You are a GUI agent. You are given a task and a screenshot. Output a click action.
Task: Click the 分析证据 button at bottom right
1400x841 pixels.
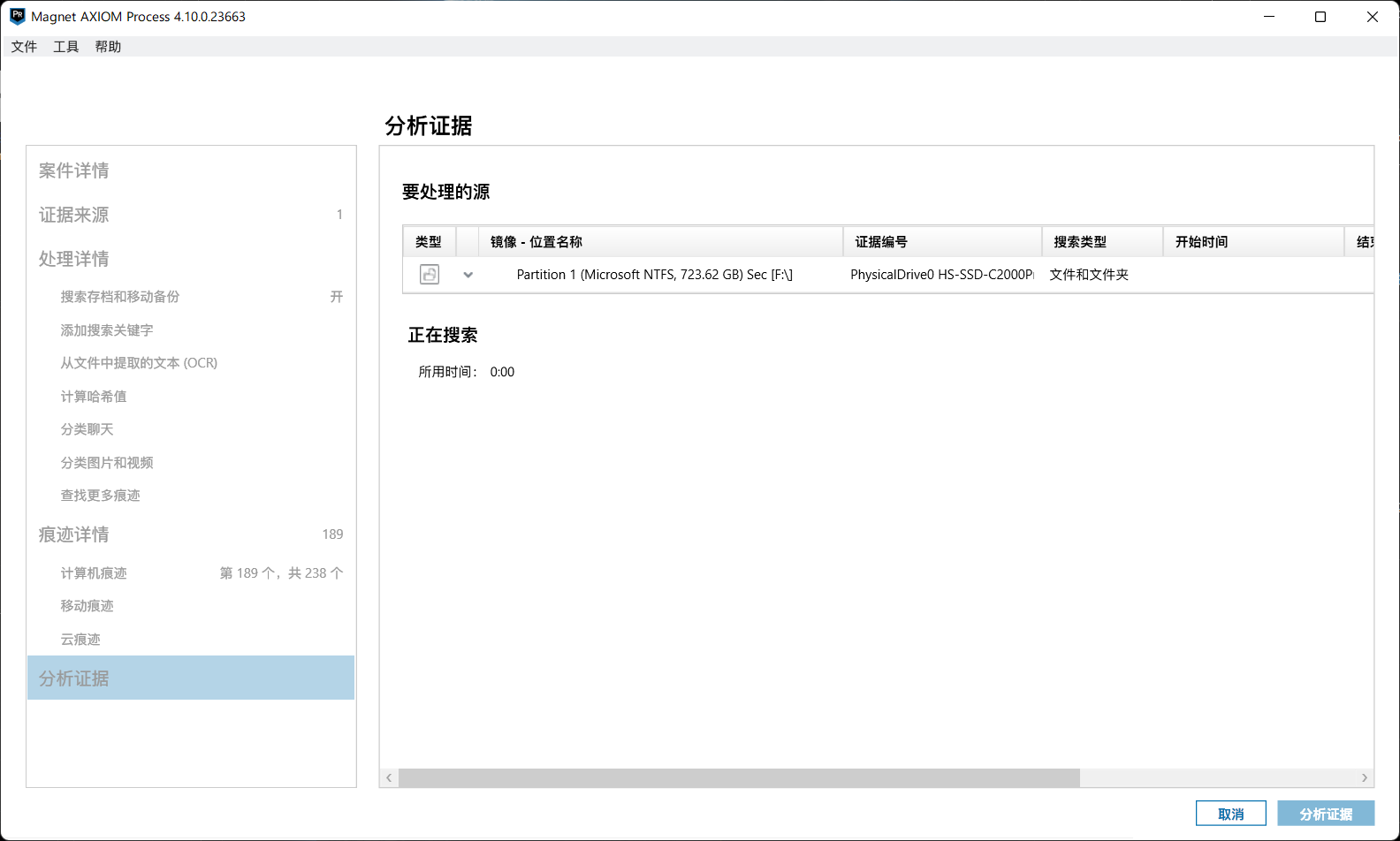coord(1326,814)
